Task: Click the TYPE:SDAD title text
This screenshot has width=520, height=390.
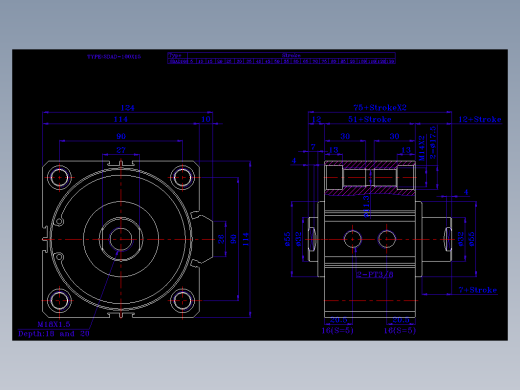Action: (x=114, y=57)
